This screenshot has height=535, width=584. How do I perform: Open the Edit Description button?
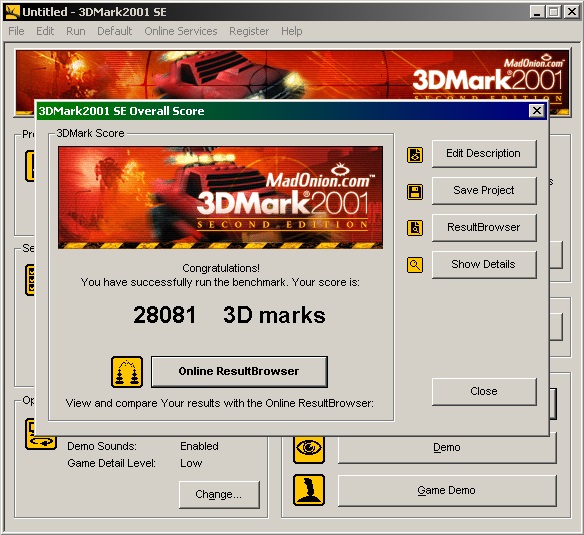click(x=484, y=153)
